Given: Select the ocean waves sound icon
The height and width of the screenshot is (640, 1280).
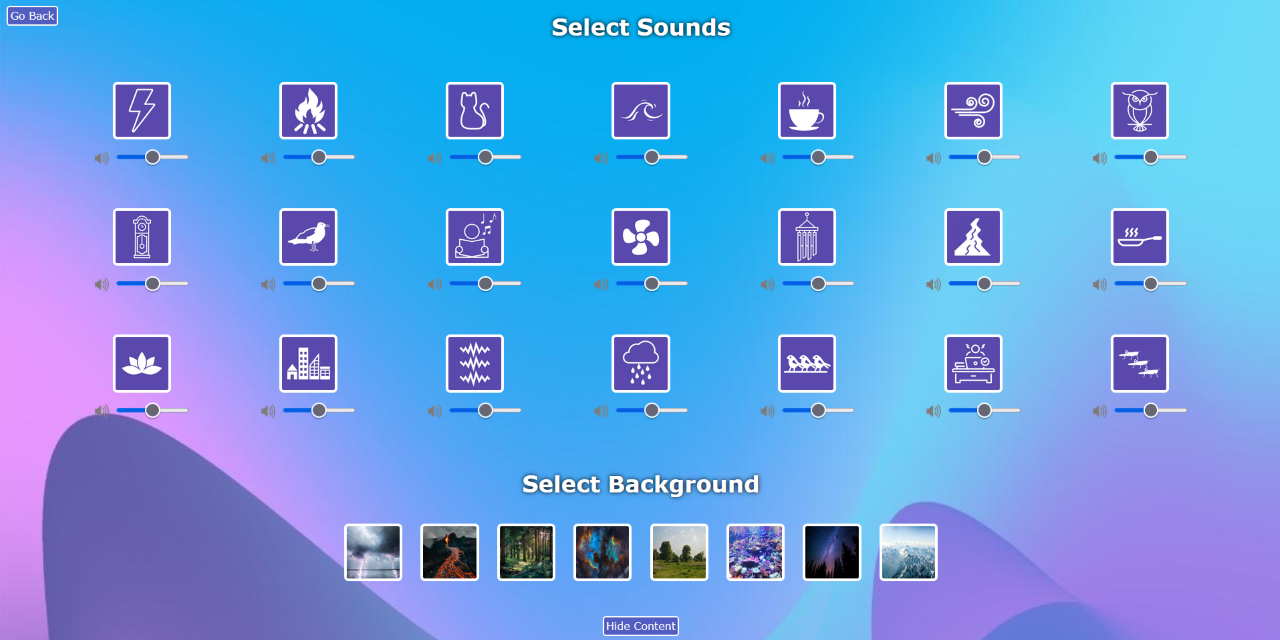Looking at the screenshot, I should 641,111.
